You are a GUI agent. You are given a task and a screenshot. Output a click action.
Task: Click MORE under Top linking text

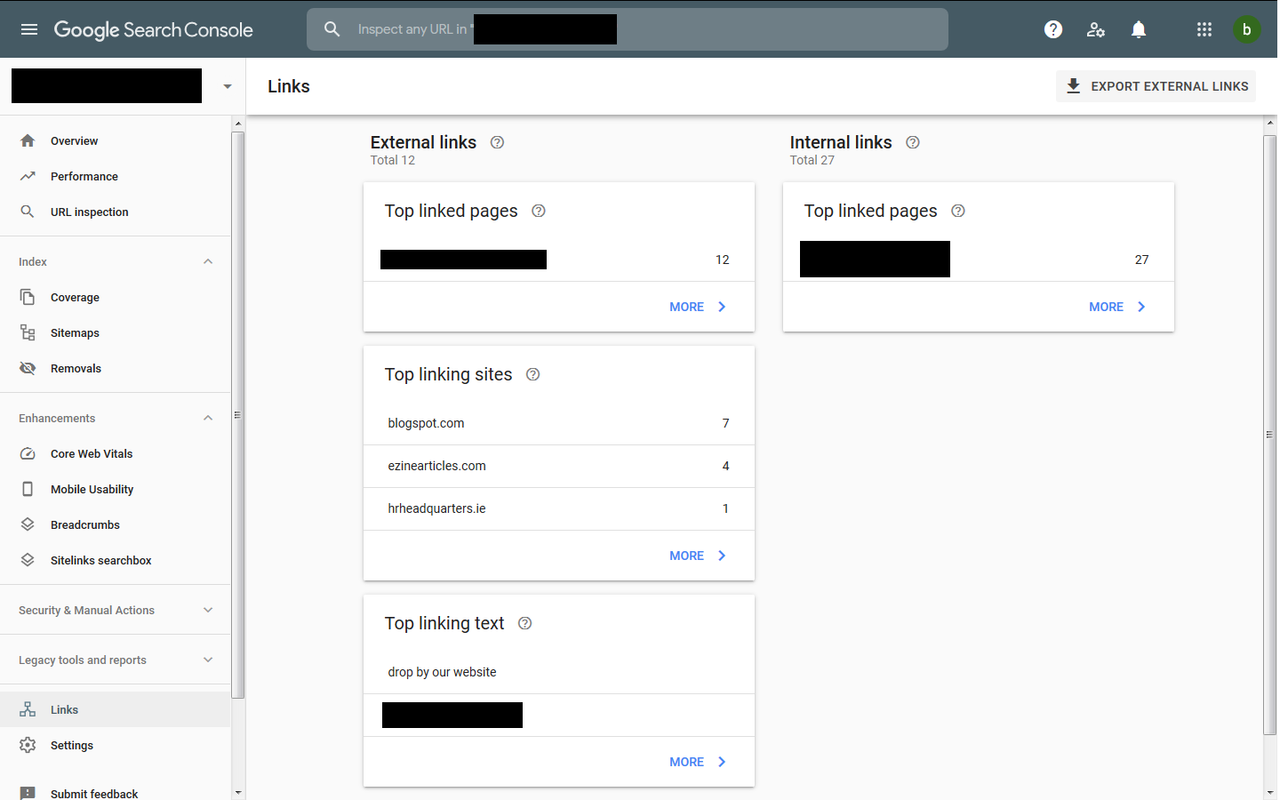(x=698, y=762)
